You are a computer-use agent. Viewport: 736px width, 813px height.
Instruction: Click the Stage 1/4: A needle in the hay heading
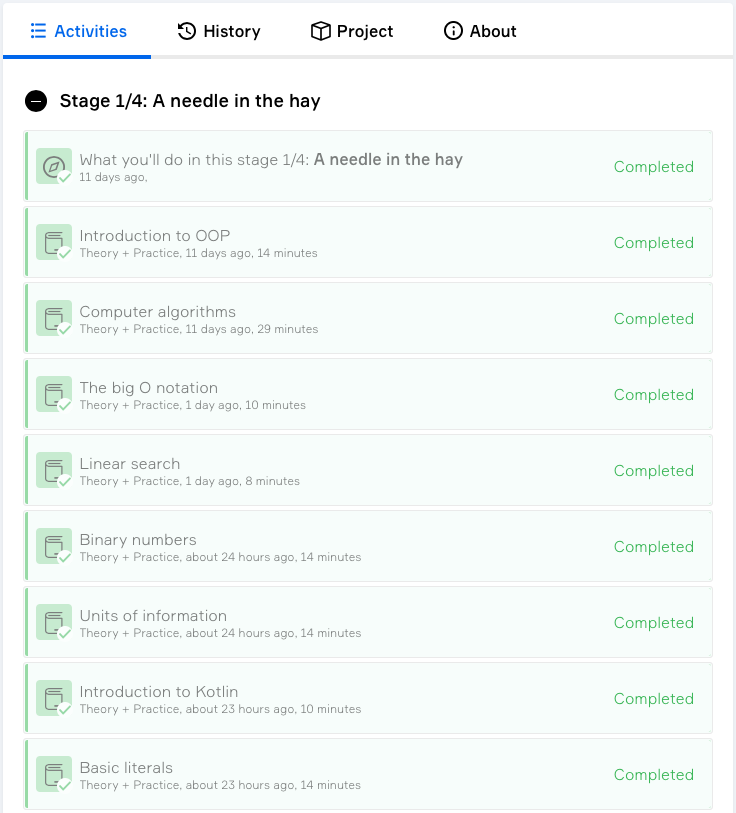click(190, 101)
